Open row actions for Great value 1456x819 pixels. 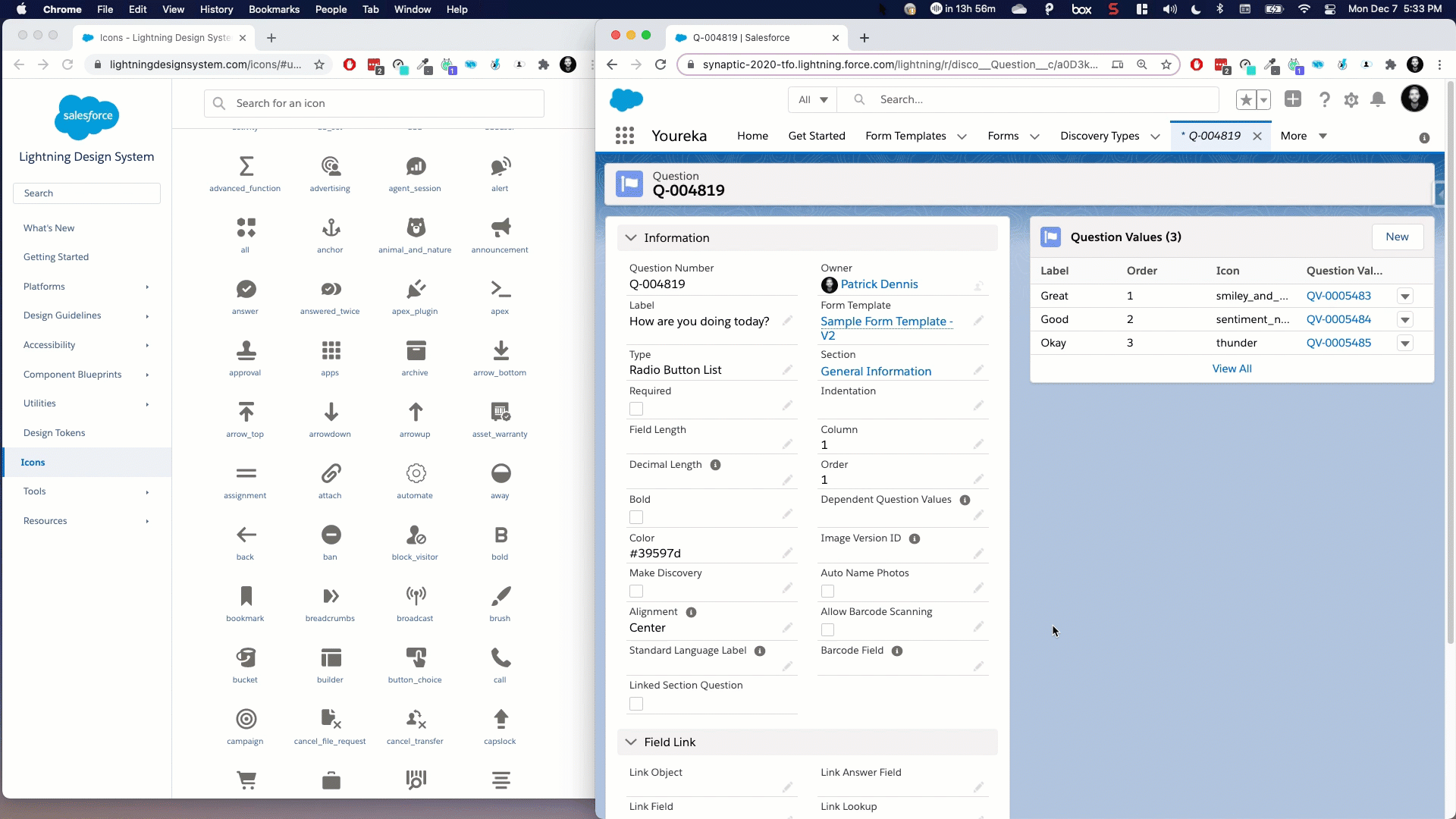1404,296
